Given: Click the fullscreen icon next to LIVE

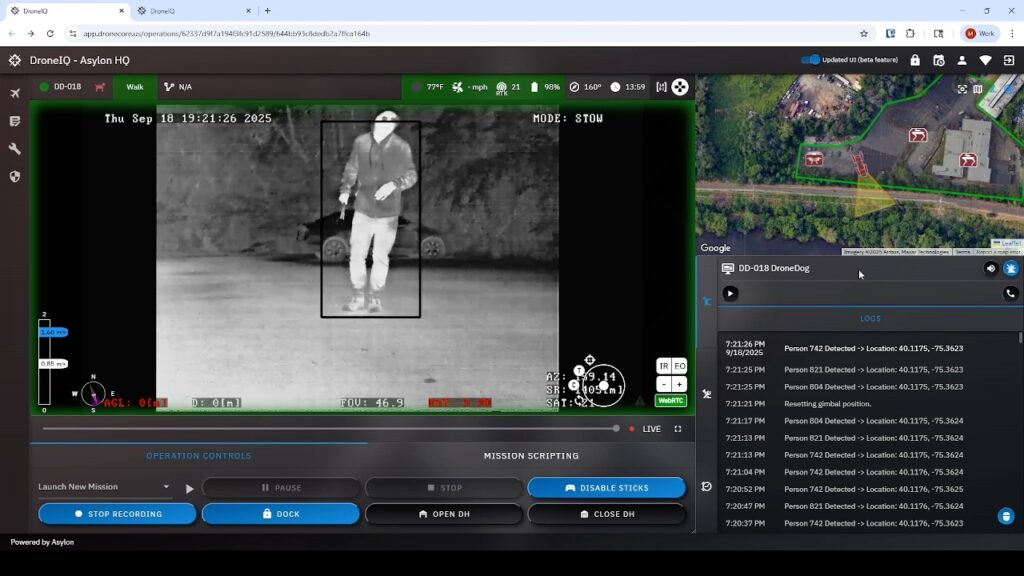Looking at the screenshot, I should click(678, 429).
